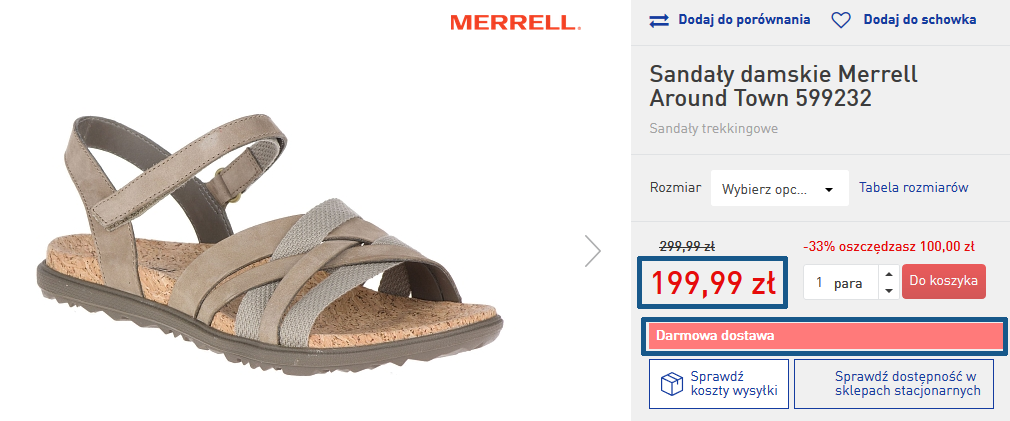Screen dimensions: 1010x421
Task: Click the Darmowa dostawa banner
Action: coord(824,336)
